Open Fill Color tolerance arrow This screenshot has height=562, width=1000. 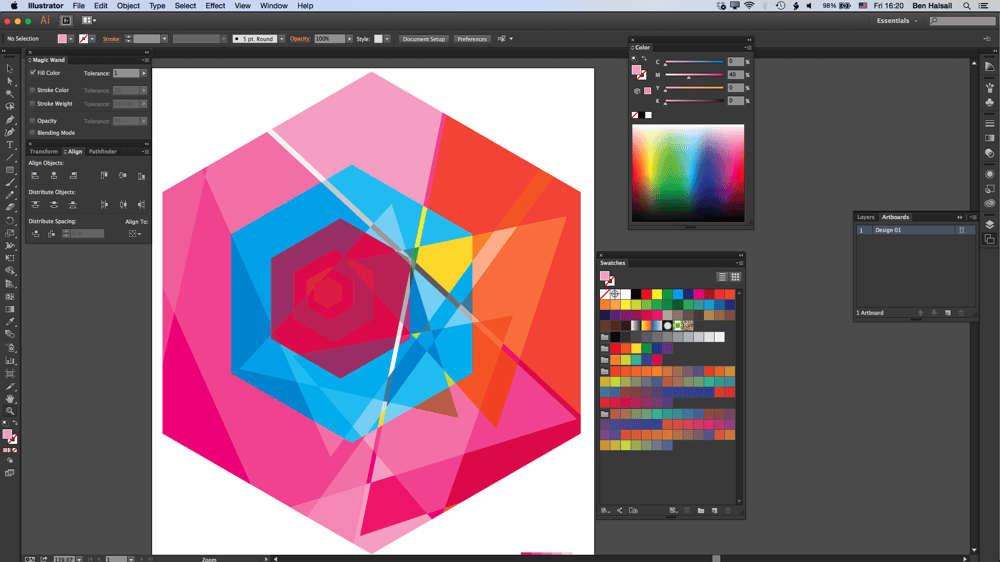point(144,73)
